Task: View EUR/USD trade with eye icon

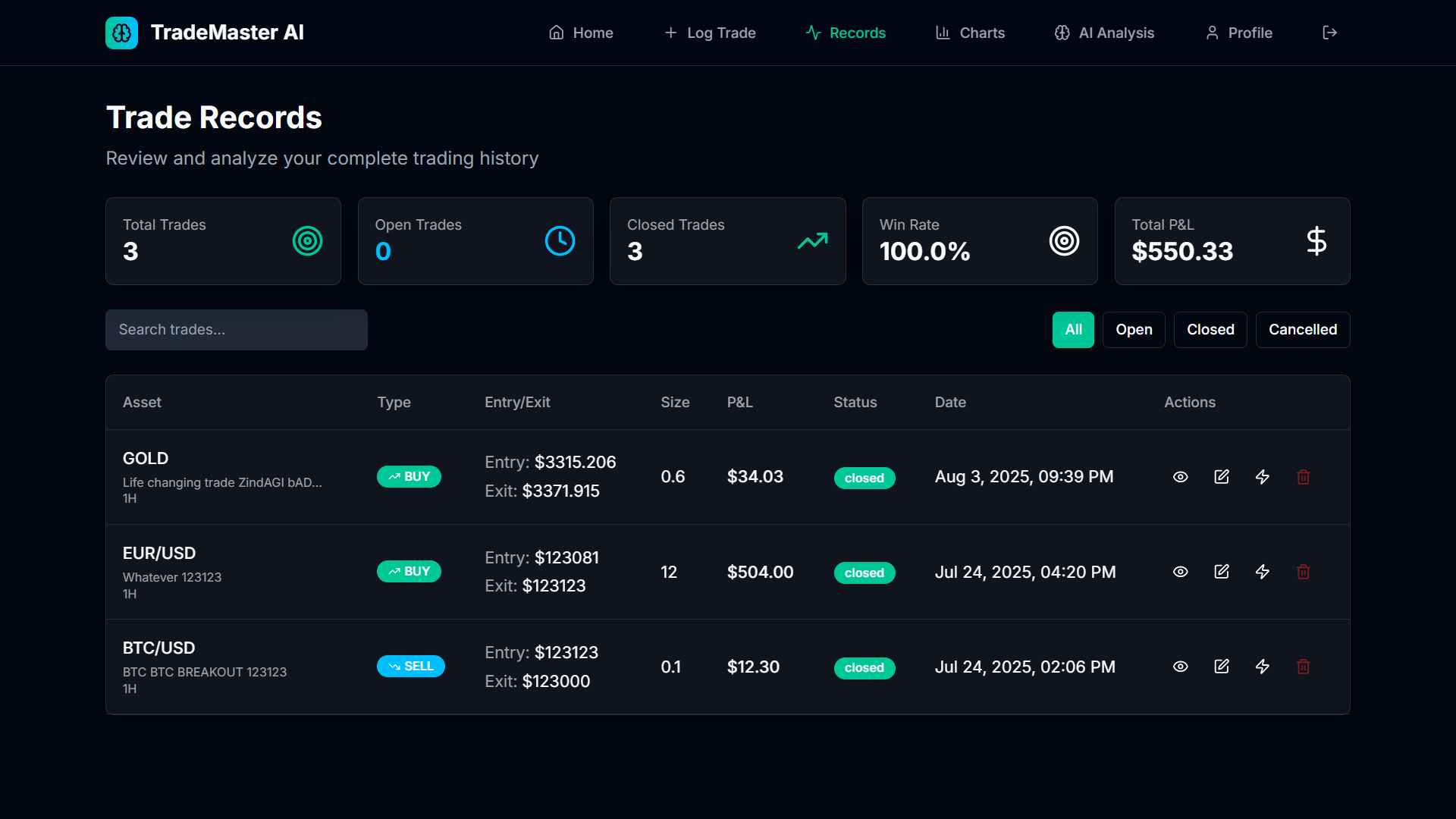Action: (x=1180, y=572)
